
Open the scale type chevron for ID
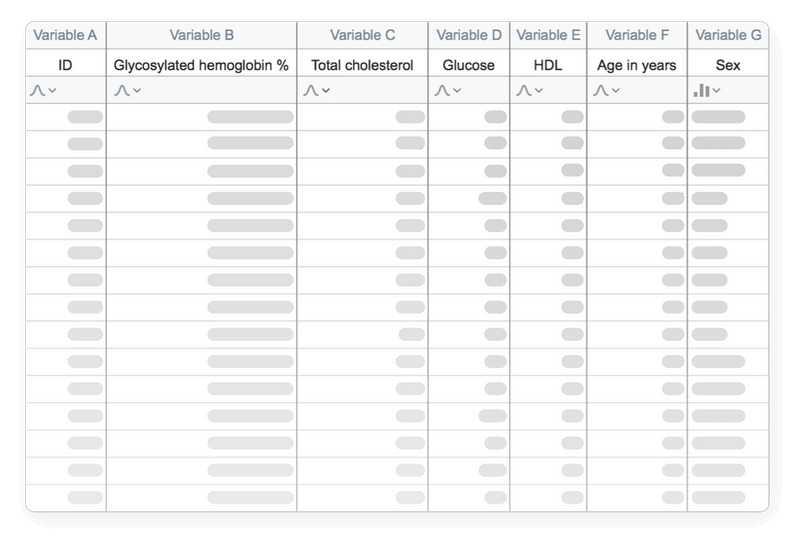click(51, 92)
